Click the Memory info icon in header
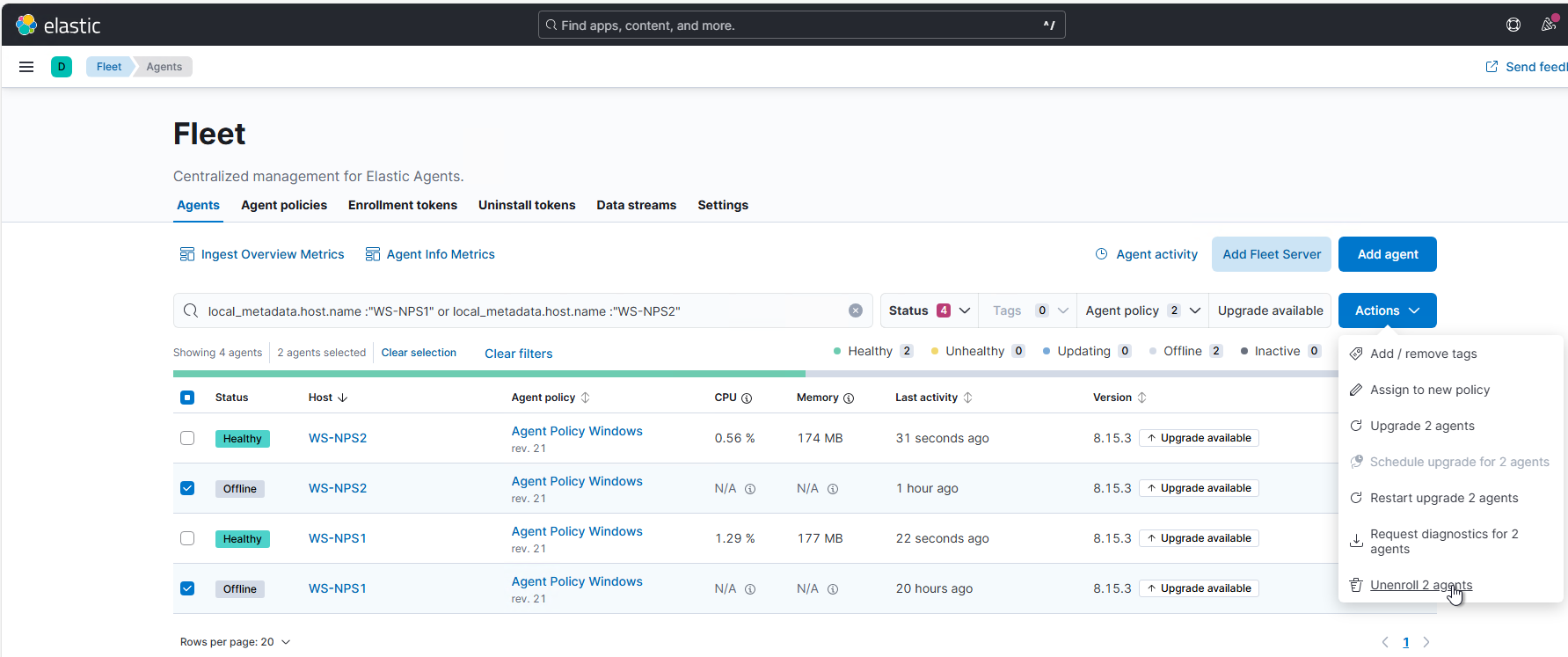The width and height of the screenshot is (1568, 657). [849, 398]
